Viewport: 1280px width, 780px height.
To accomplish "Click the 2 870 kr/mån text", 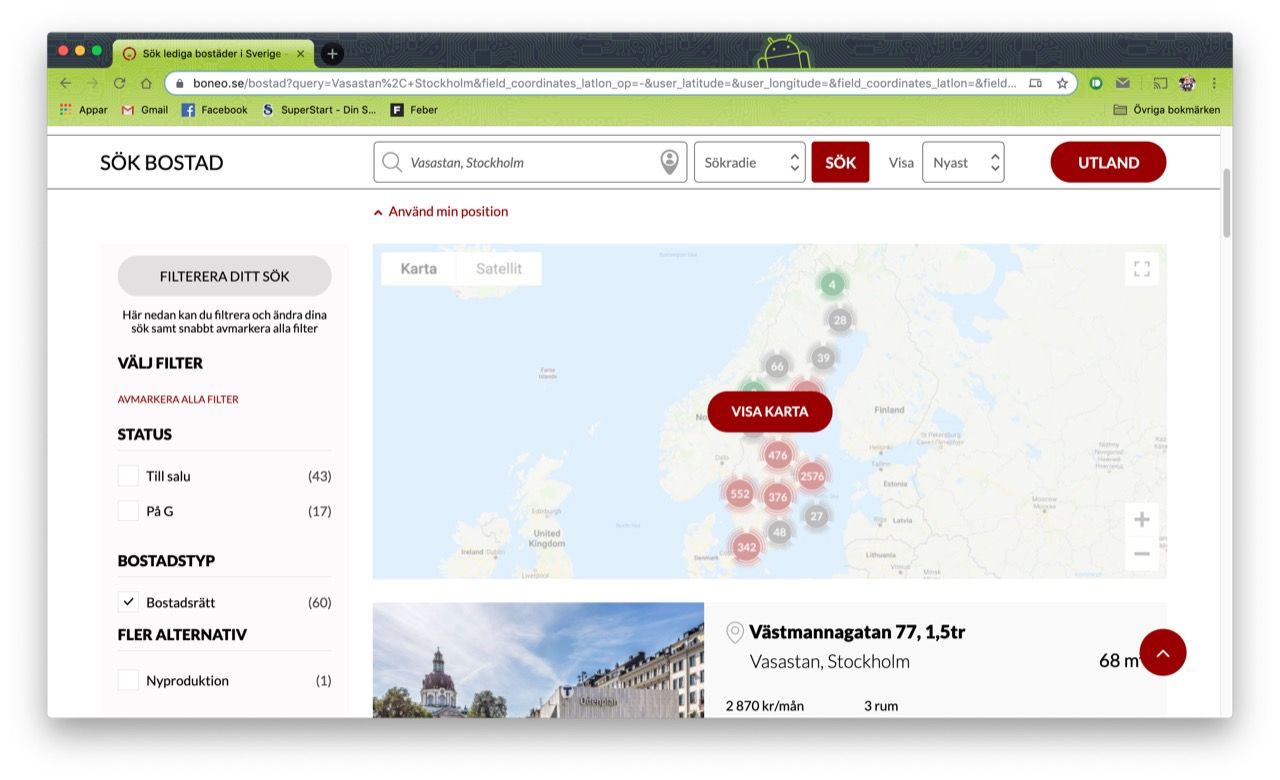I will [x=765, y=706].
